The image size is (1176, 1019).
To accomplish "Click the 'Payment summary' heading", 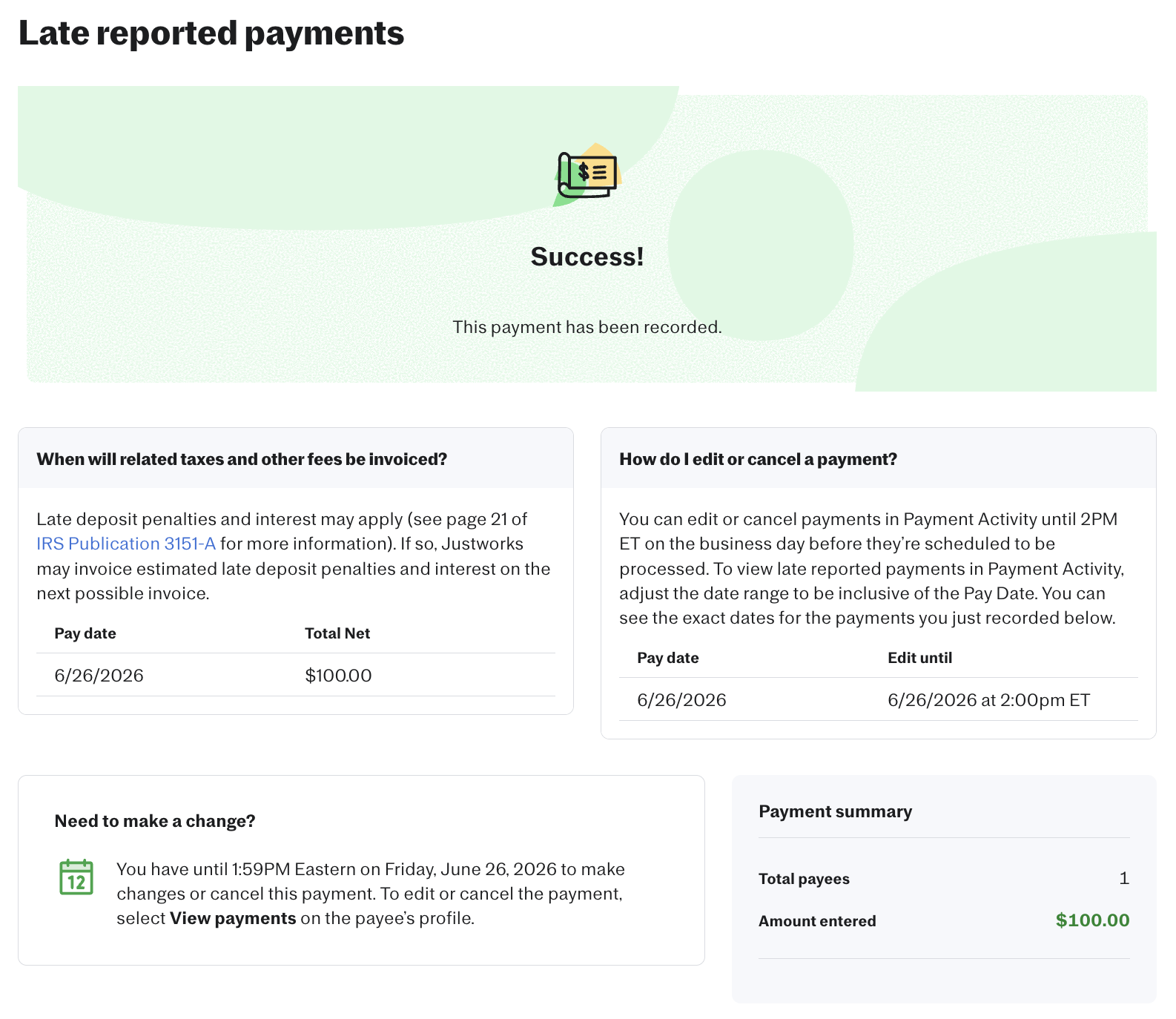I will pos(835,811).
